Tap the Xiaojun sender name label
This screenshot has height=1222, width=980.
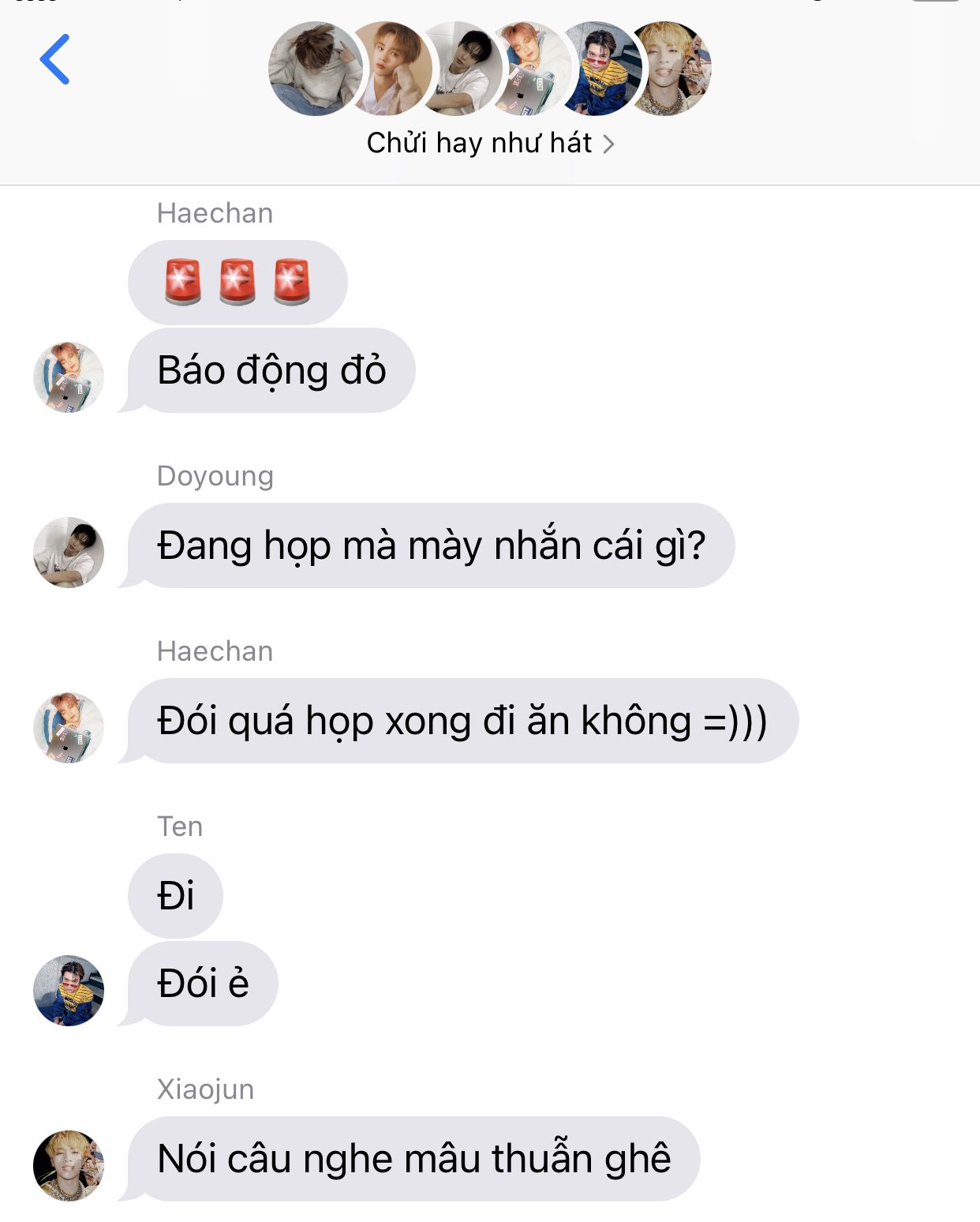click(205, 1089)
